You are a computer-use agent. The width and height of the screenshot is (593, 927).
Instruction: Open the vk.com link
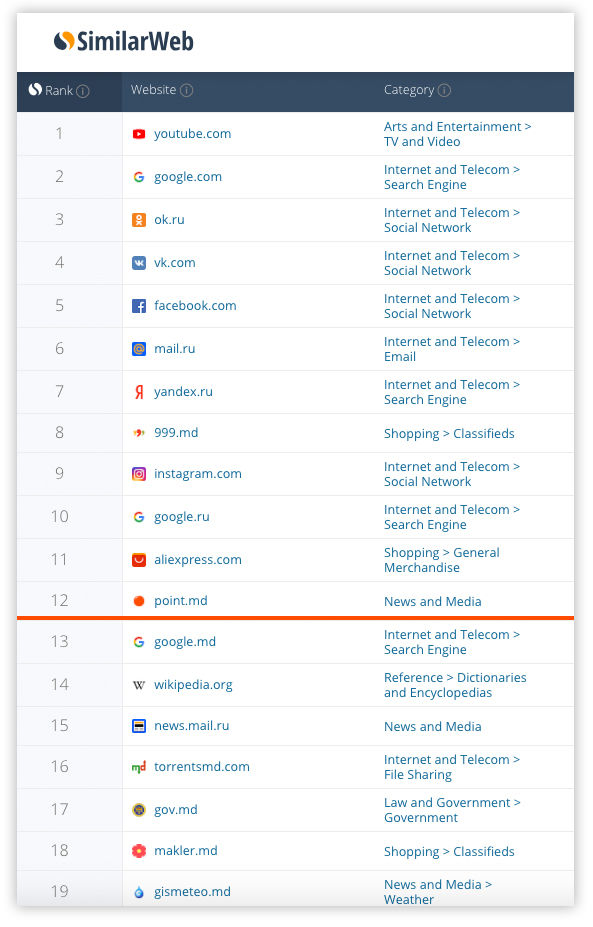click(175, 263)
